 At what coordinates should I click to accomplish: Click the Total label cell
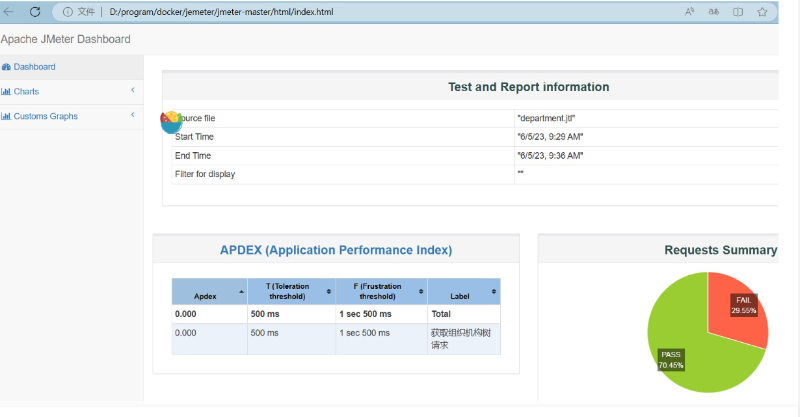pos(464,314)
